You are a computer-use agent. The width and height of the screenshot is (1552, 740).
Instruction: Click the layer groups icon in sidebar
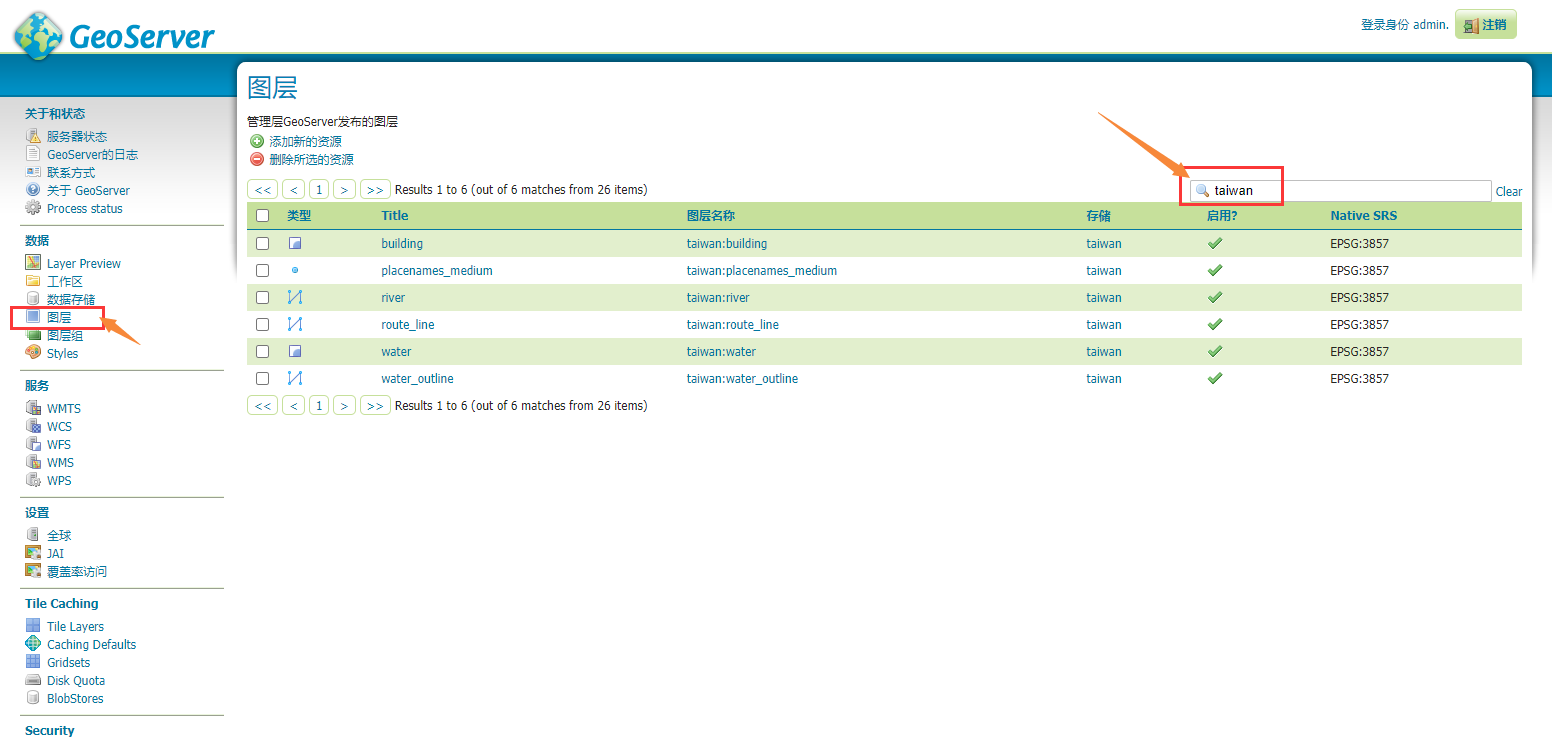33,335
